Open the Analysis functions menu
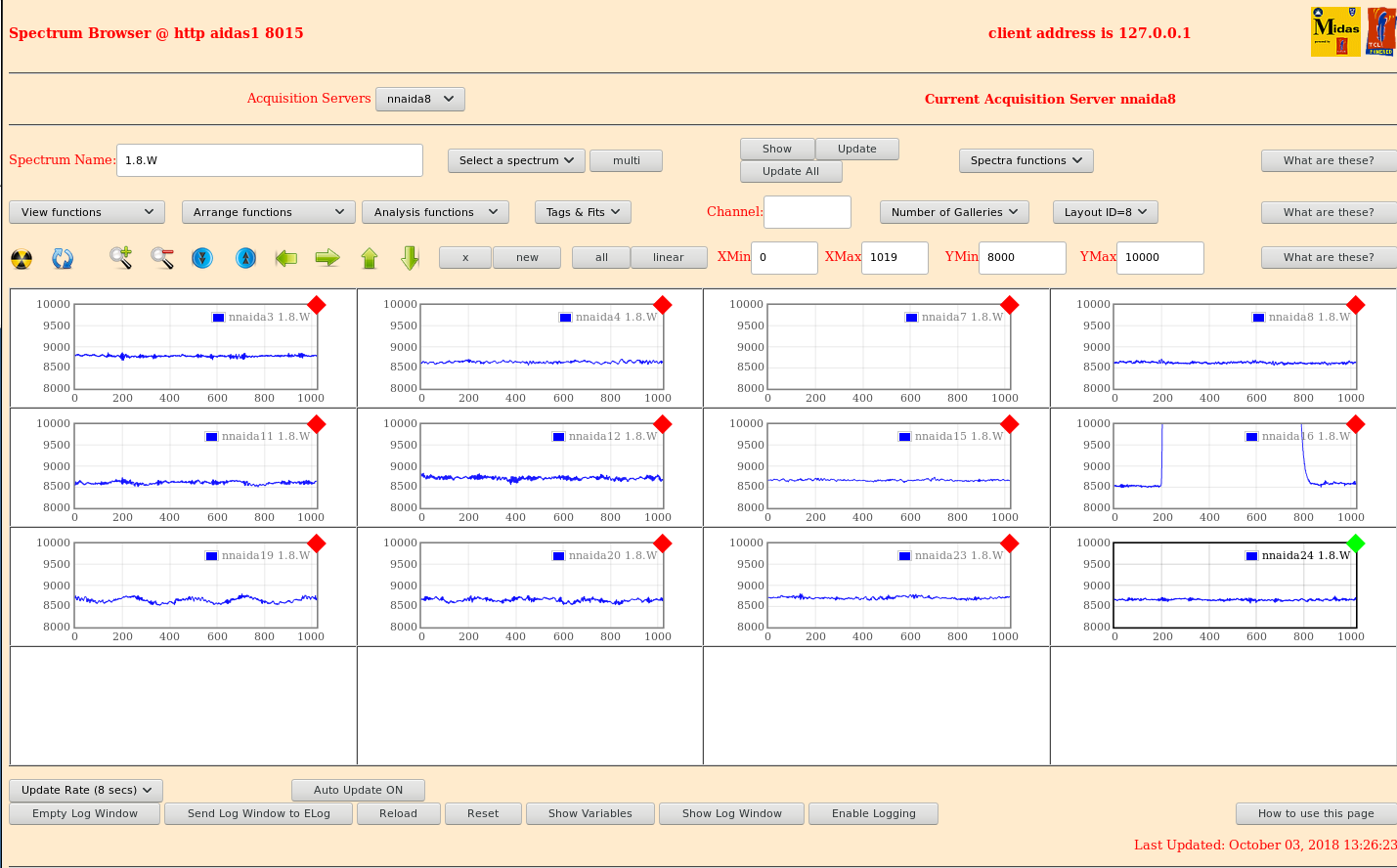 tap(435, 212)
